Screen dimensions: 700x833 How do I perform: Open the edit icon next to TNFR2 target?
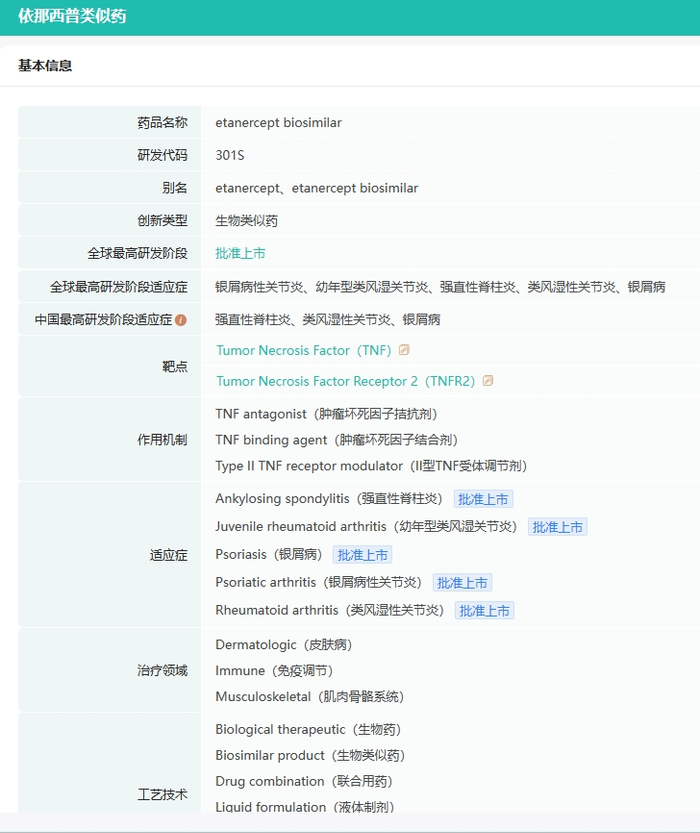(488, 380)
